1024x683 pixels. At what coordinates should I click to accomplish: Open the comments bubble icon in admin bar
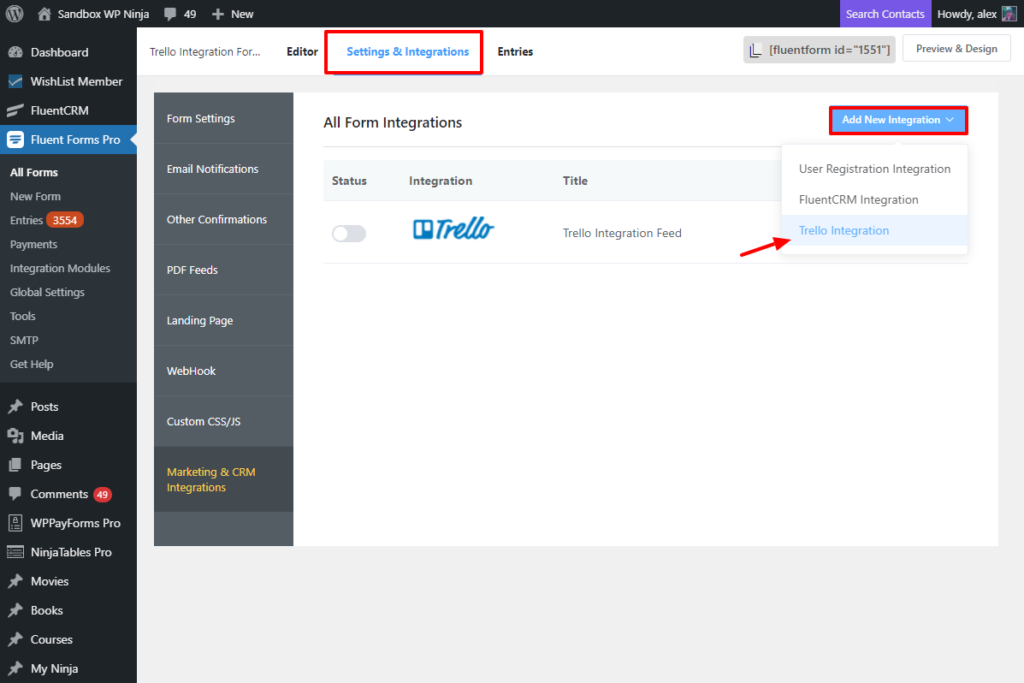tap(170, 14)
